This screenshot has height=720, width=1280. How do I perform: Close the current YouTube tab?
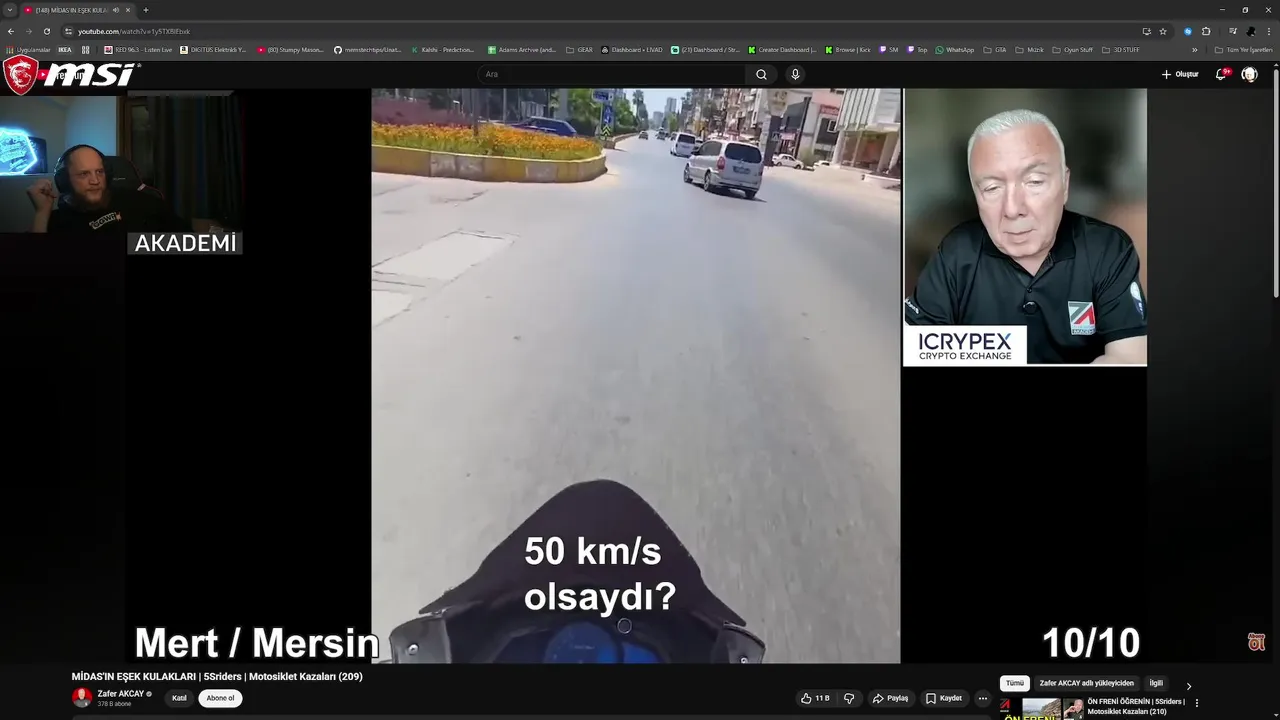click(x=128, y=10)
